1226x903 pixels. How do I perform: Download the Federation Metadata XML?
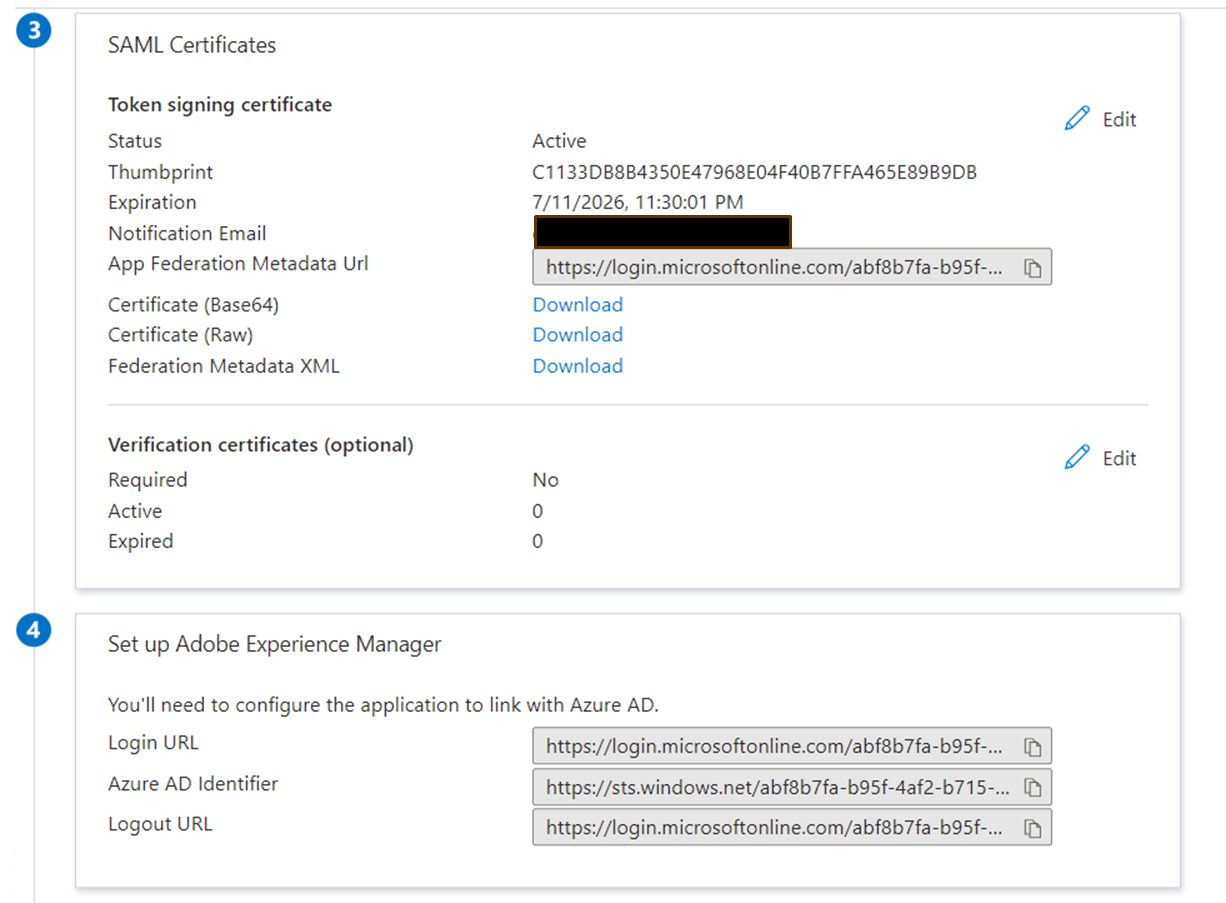[577, 366]
